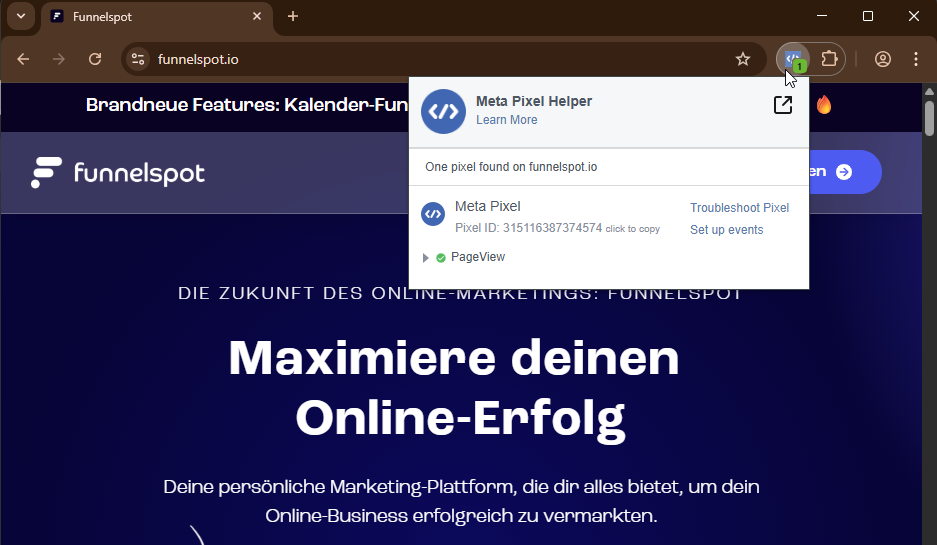This screenshot has width=937, height=545.
Task: Open the Learn More link
Action: (x=506, y=120)
